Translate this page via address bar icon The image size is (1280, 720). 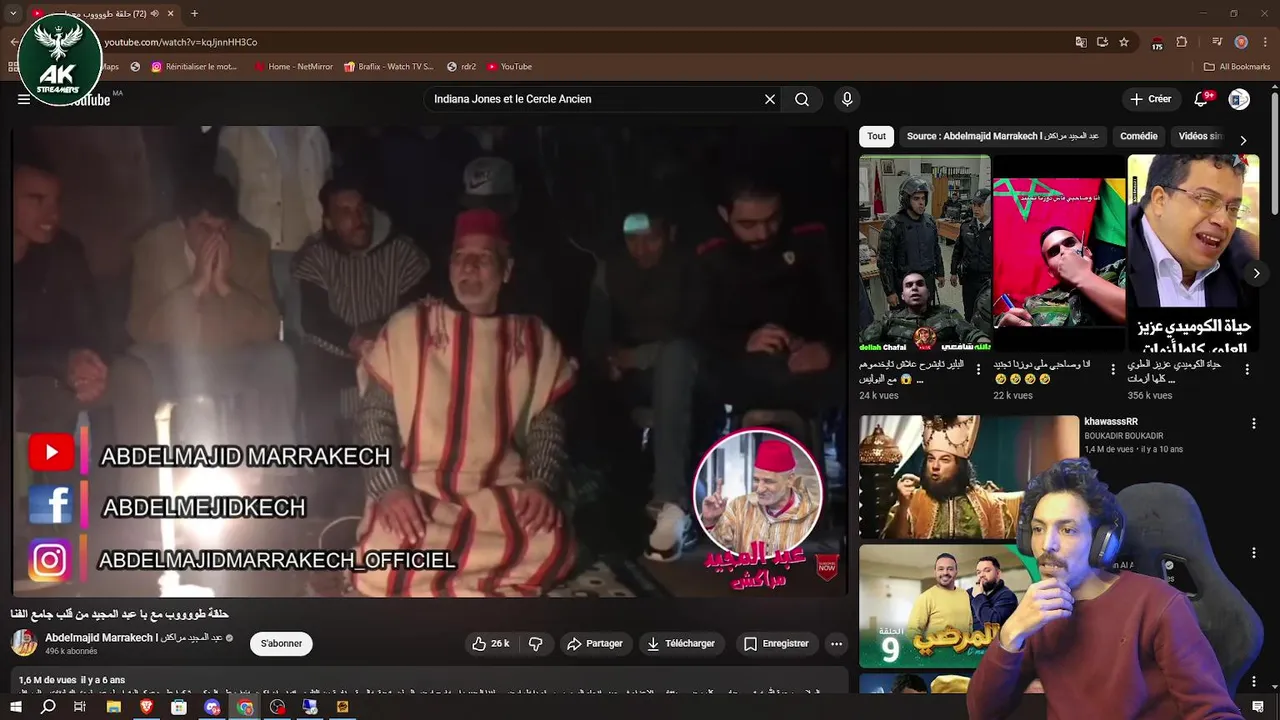(x=1080, y=42)
